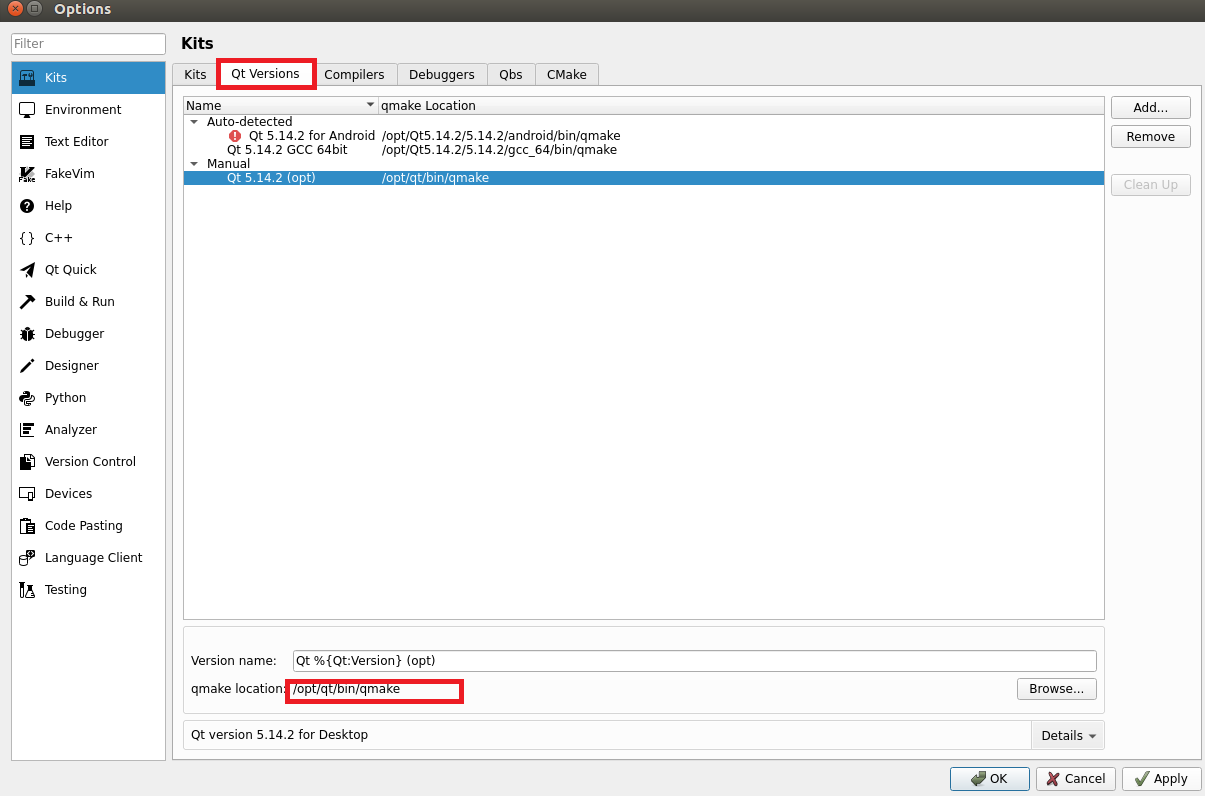Viewport: 1205px width, 796px height.
Task: Open the Kits category icon in sidebar
Action: click(x=27, y=77)
